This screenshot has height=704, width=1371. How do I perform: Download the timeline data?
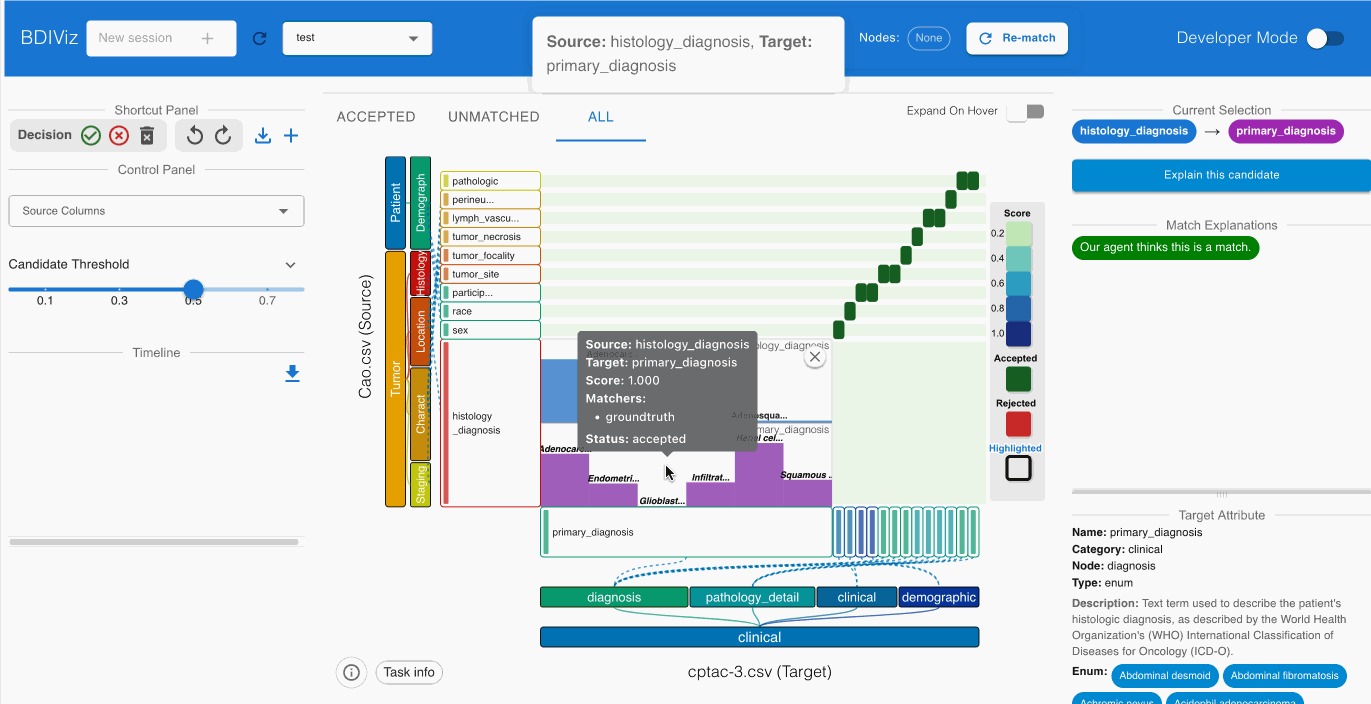coord(292,372)
